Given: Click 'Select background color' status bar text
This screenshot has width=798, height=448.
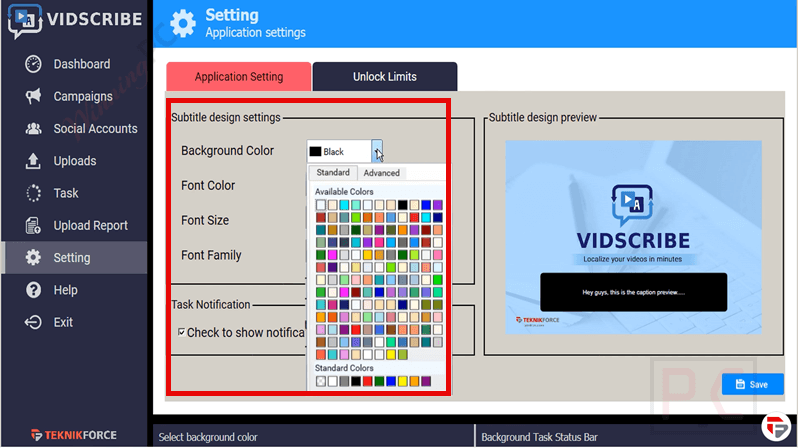Looking at the screenshot, I should (208, 437).
